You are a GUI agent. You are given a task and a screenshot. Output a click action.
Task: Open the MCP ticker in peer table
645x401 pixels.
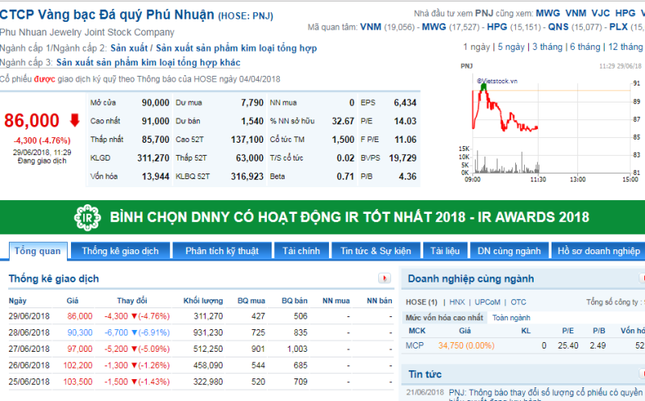pyautogui.click(x=414, y=345)
